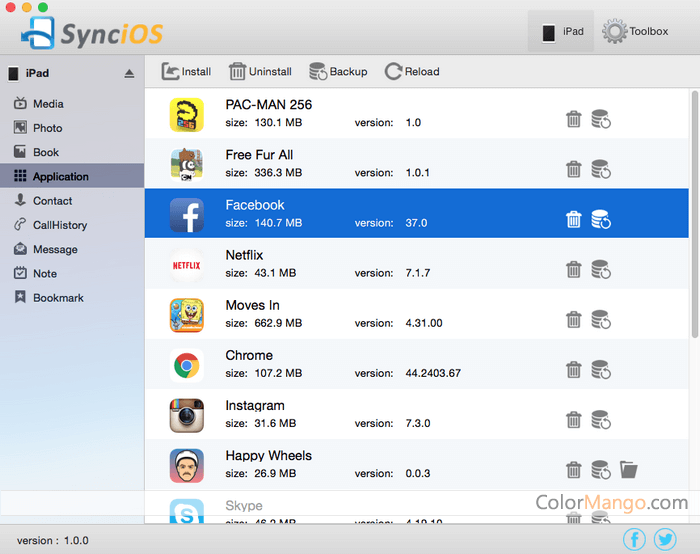The image size is (700, 554).
Task: Click the Backup toolbar button
Action: click(338, 71)
